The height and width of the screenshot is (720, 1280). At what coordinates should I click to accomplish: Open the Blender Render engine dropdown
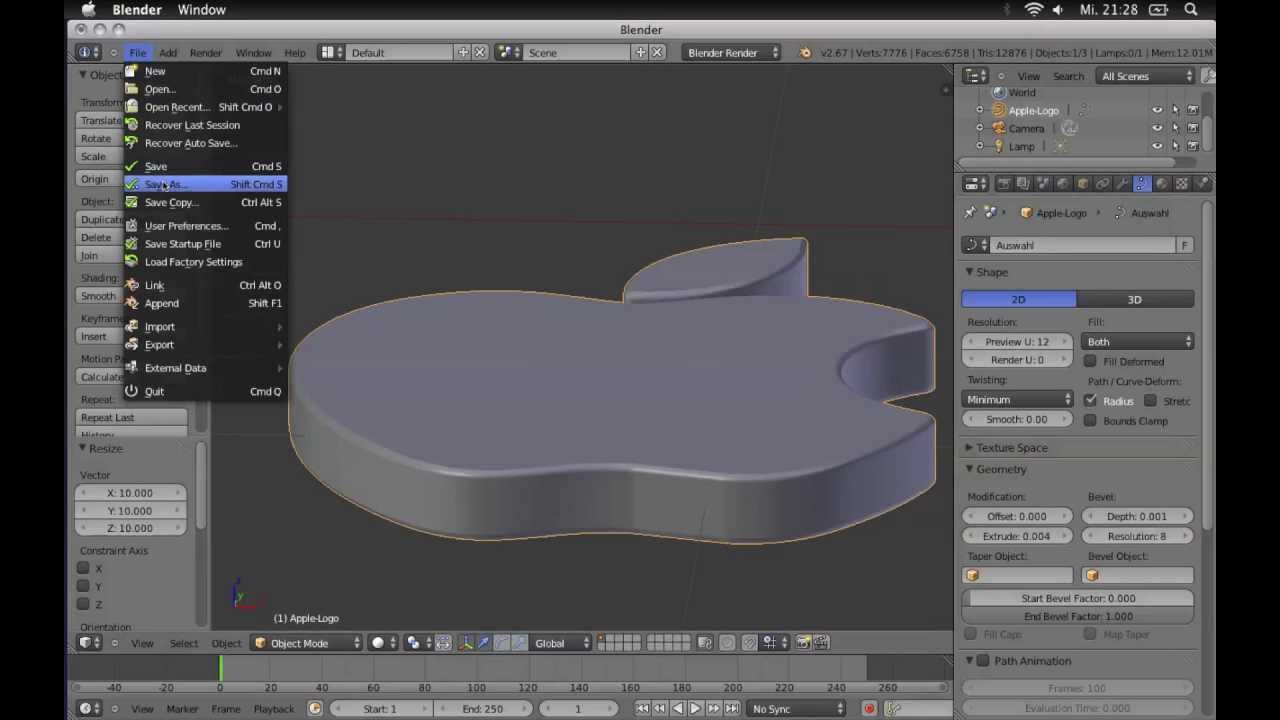tap(733, 53)
